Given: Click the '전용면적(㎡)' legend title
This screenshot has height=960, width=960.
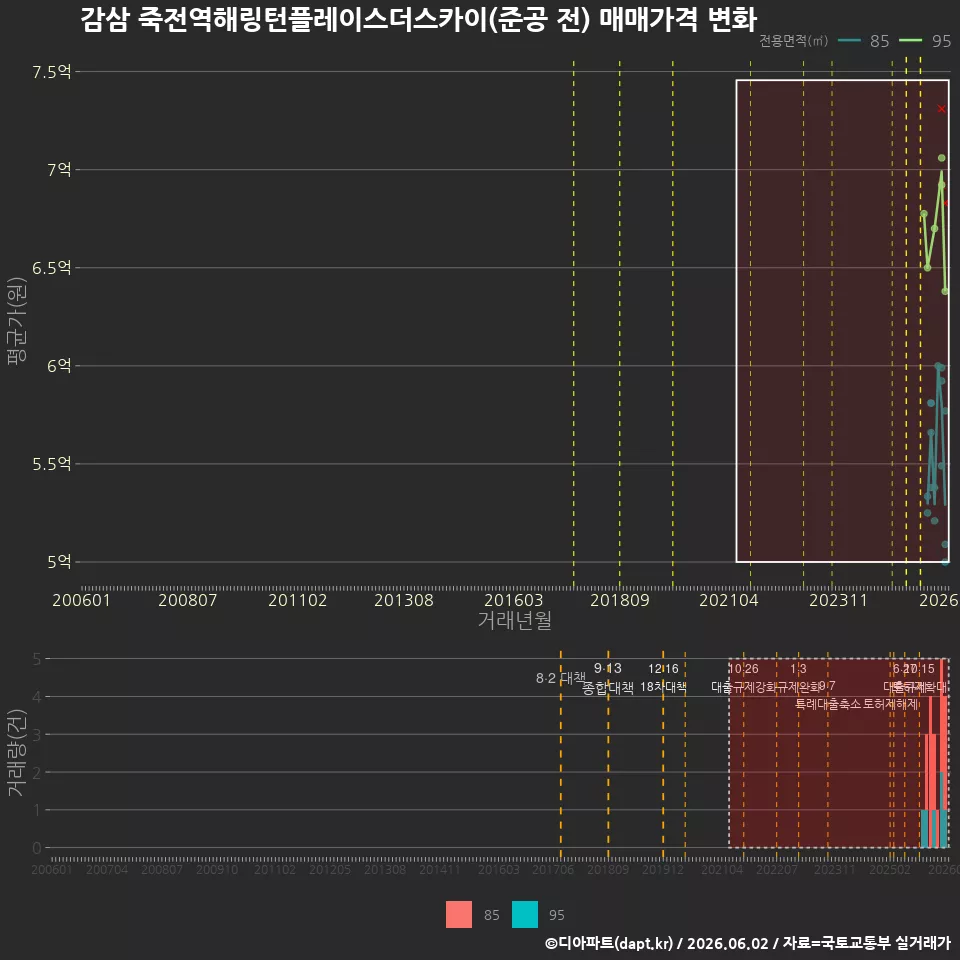Looking at the screenshot, I should [793, 41].
